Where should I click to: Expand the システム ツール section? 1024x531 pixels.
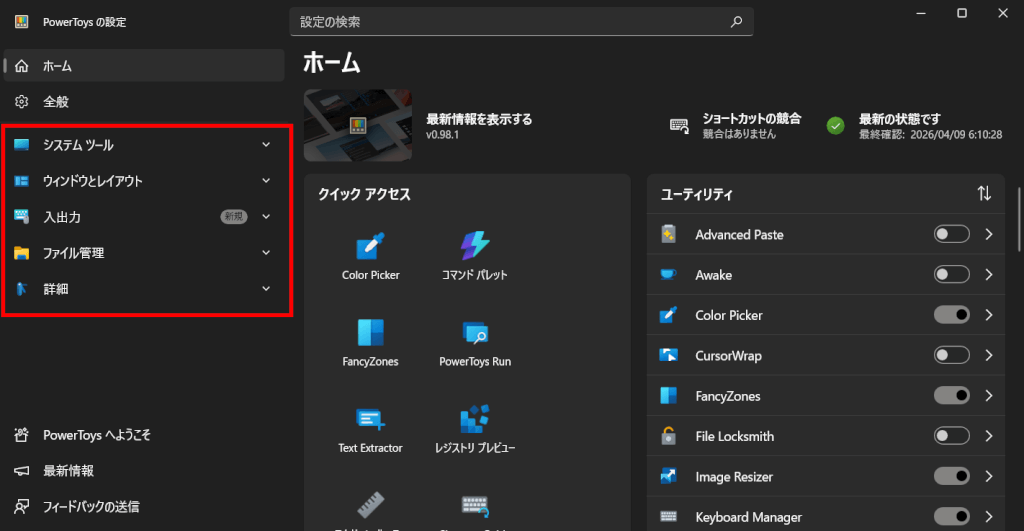pyautogui.click(x=266, y=145)
